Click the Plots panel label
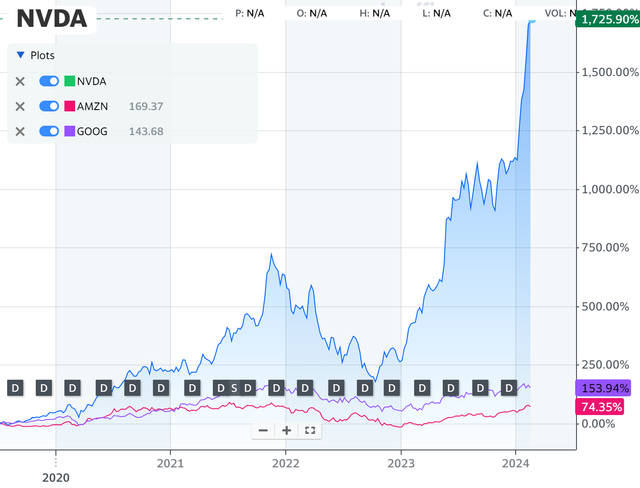 pyautogui.click(x=42, y=55)
